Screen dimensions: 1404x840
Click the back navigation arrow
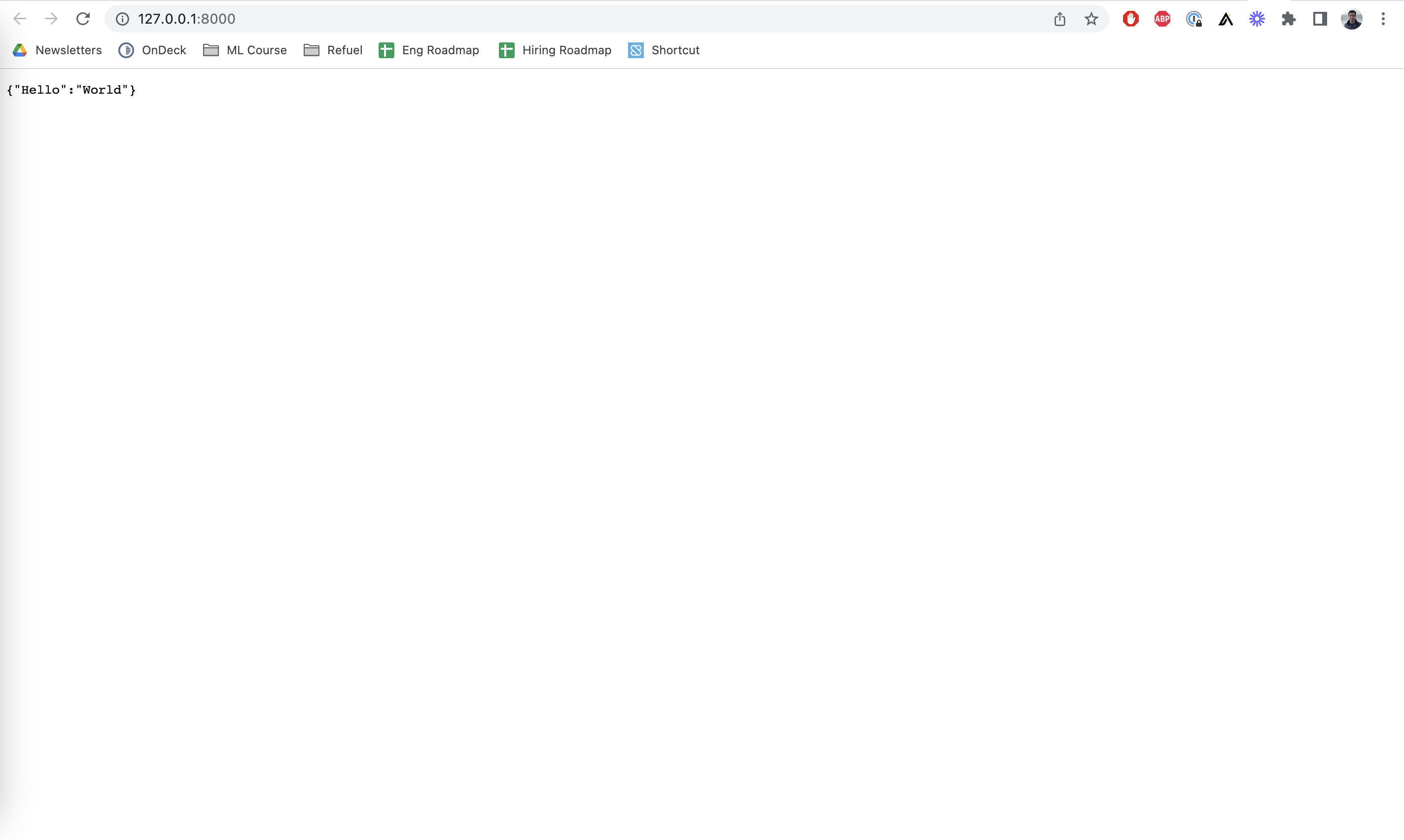pyautogui.click(x=20, y=19)
